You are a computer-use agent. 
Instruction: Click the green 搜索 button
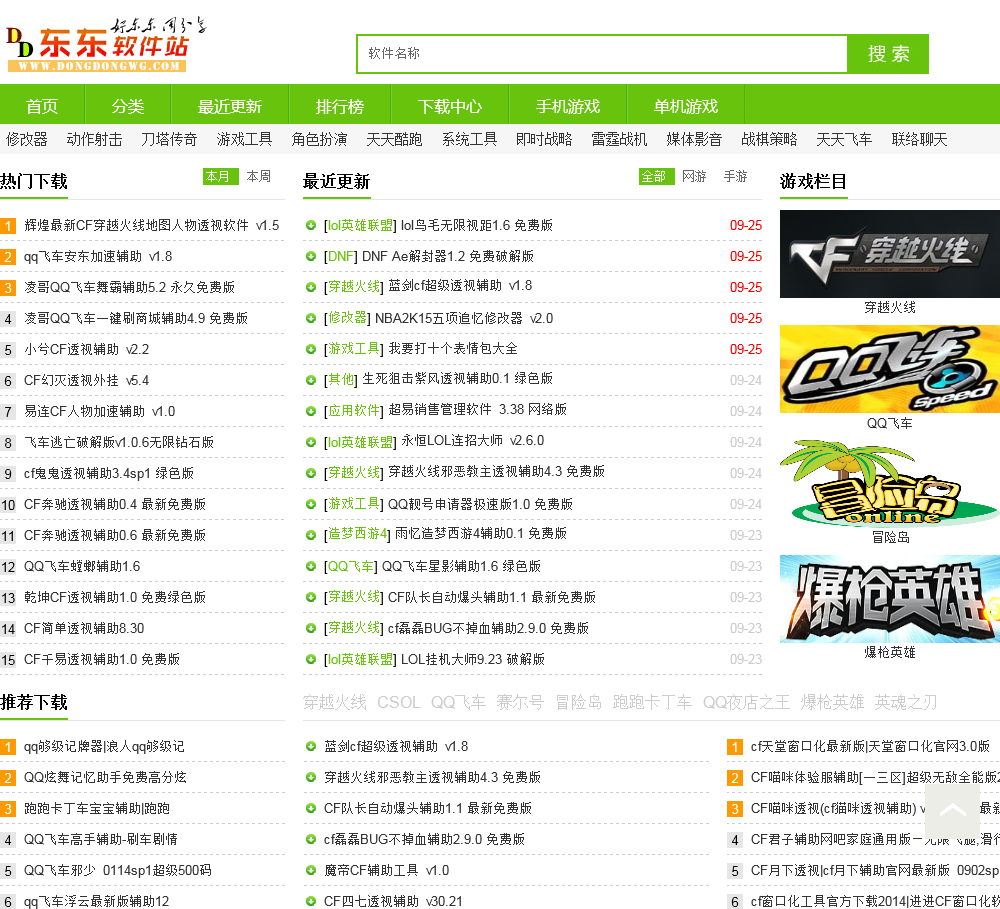click(x=888, y=54)
